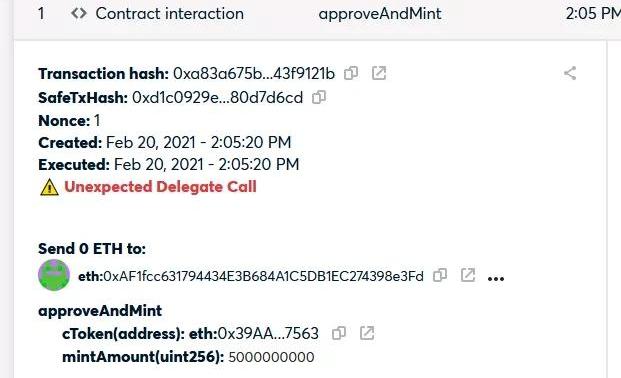Image resolution: width=621 pixels, height=378 pixels.
Task: Click the full recipient eth address text
Action: 251,276
